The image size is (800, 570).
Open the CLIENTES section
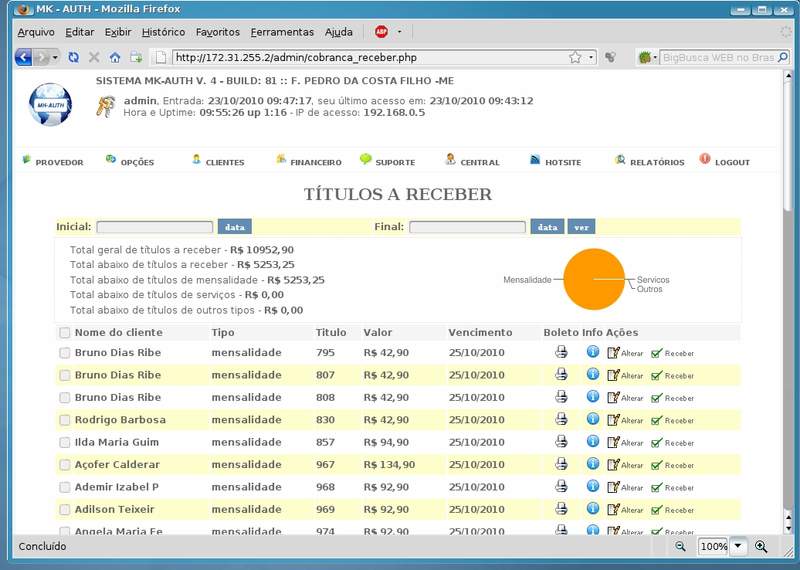tap(218, 161)
